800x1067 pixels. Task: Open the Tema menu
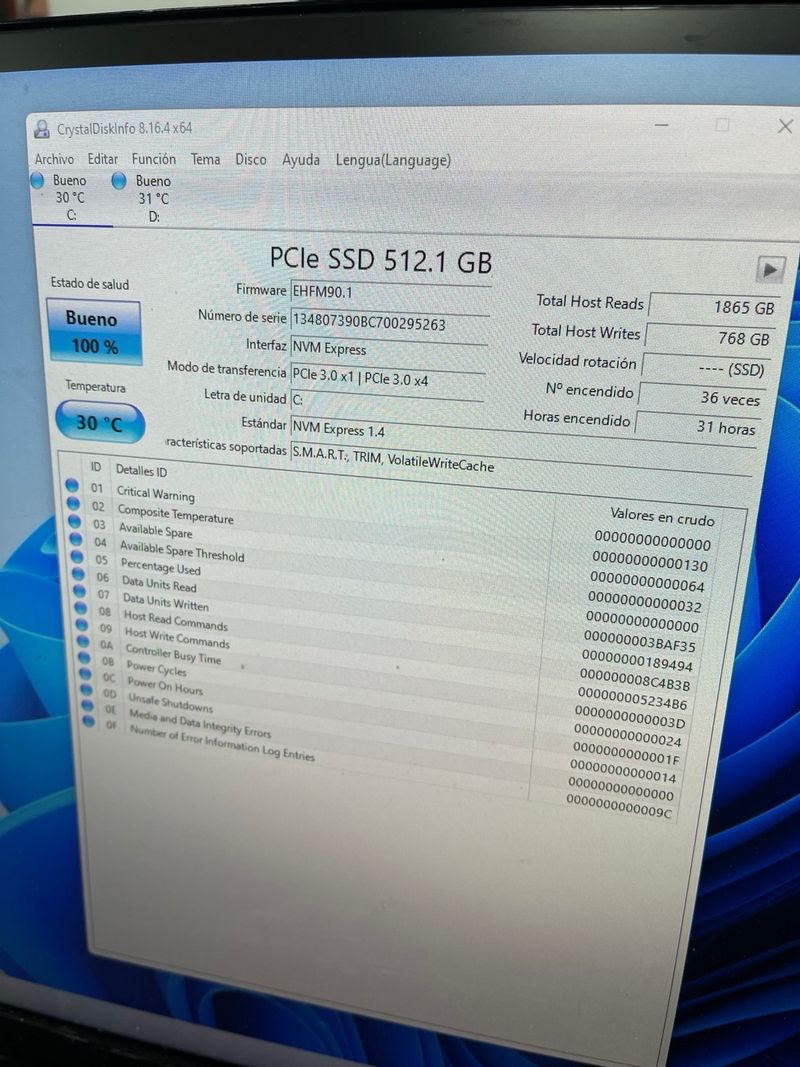(205, 159)
